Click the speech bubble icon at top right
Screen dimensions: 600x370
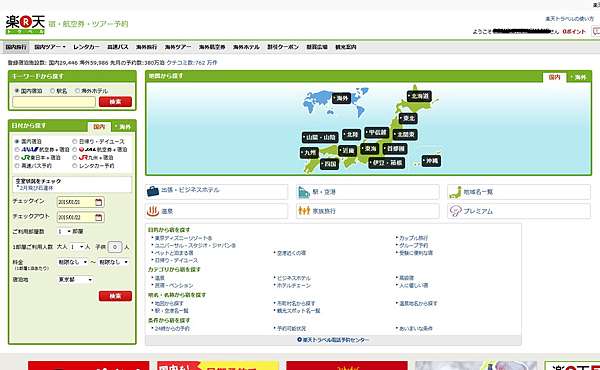[596, 31]
